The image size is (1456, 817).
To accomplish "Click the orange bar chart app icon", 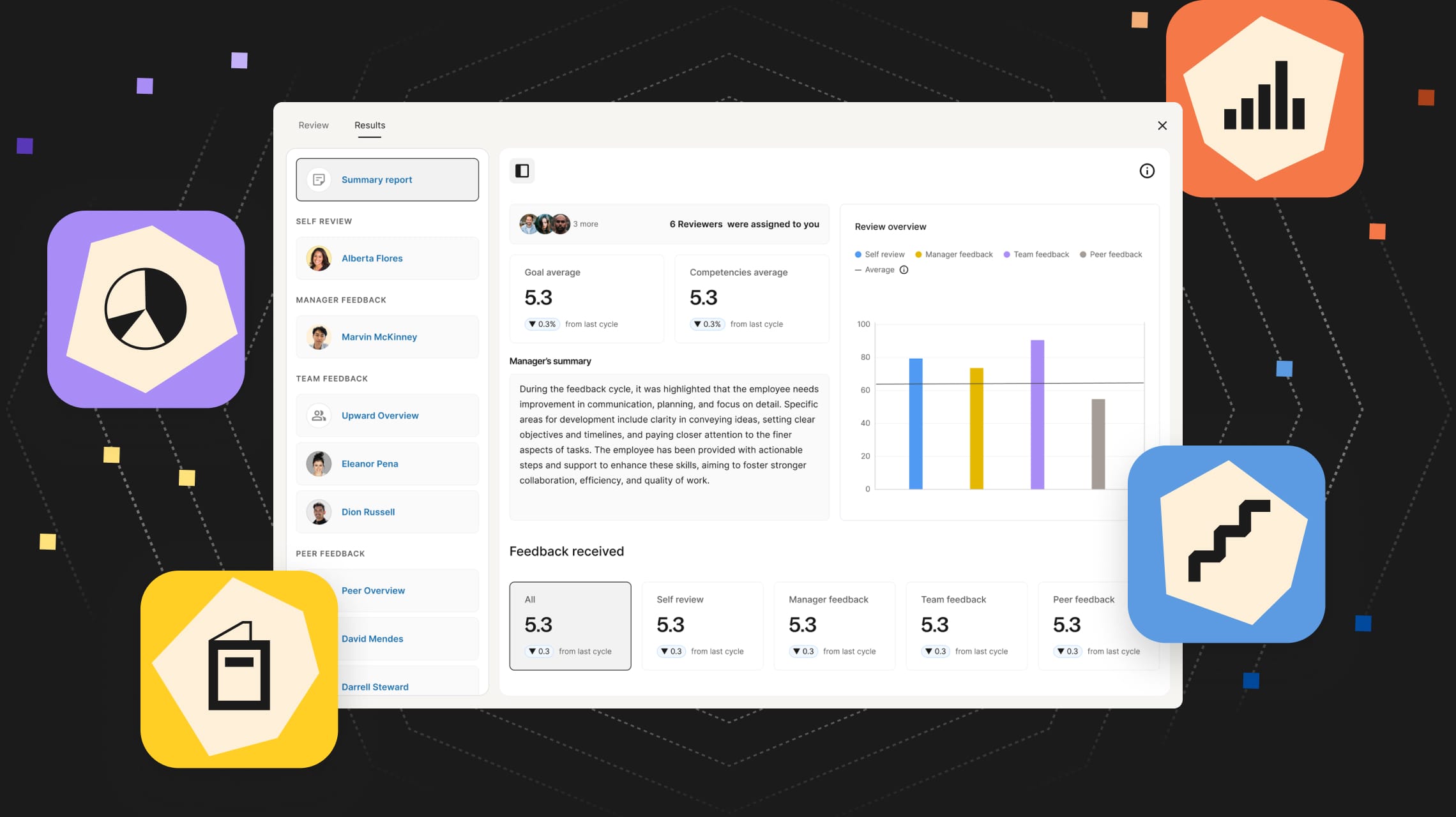I will click(1264, 98).
